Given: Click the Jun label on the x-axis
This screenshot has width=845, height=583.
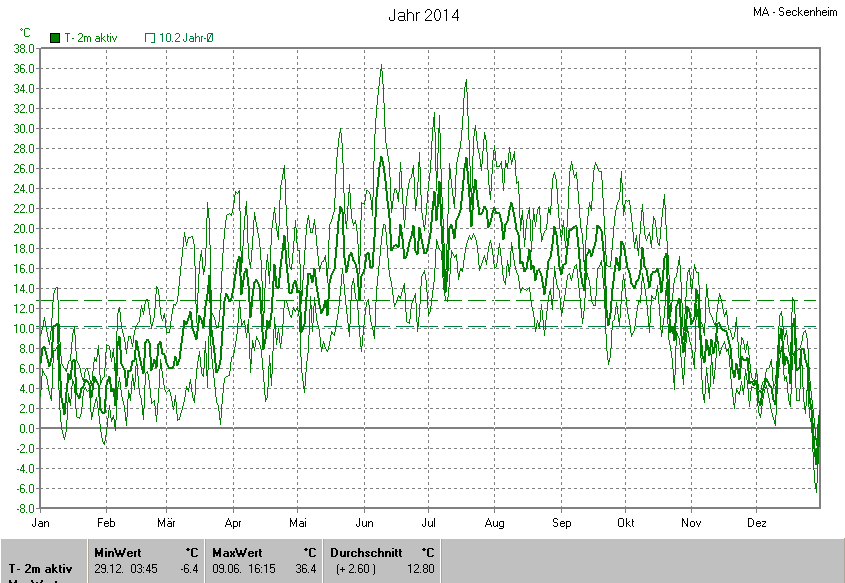Looking at the screenshot, I should point(365,522).
